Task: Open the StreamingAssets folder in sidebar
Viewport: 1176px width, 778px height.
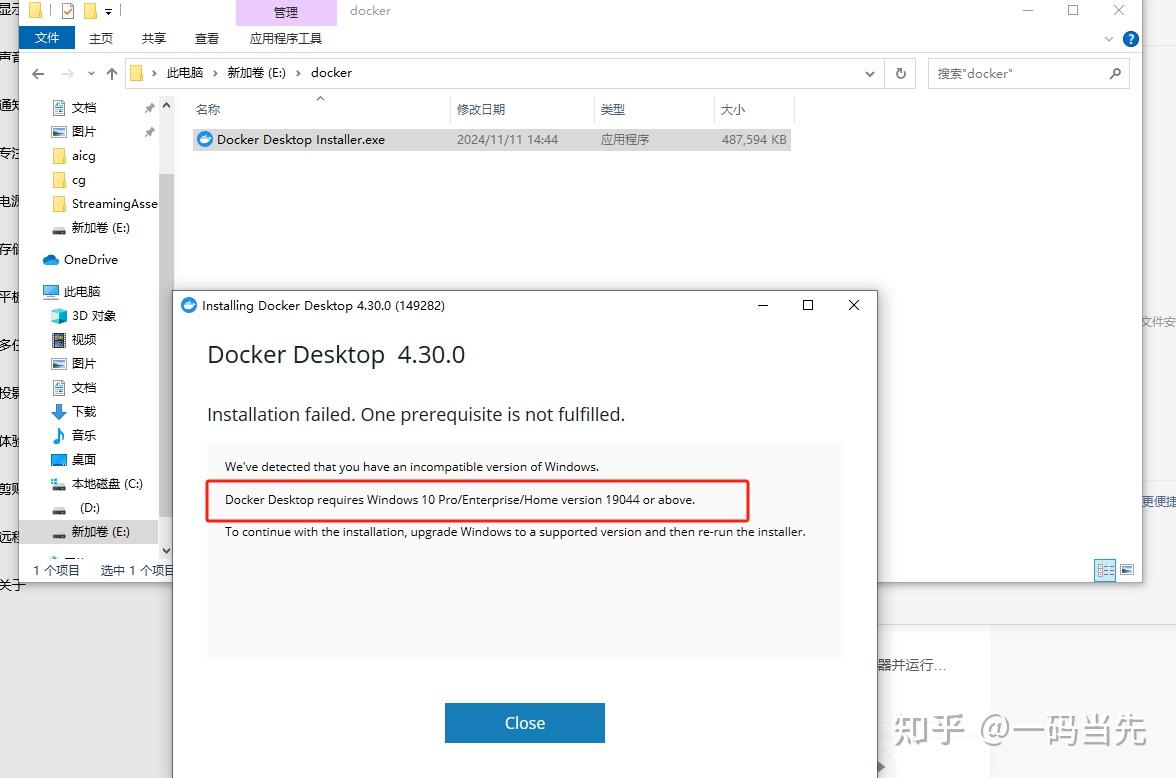Action: pyautogui.click(x=114, y=203)
